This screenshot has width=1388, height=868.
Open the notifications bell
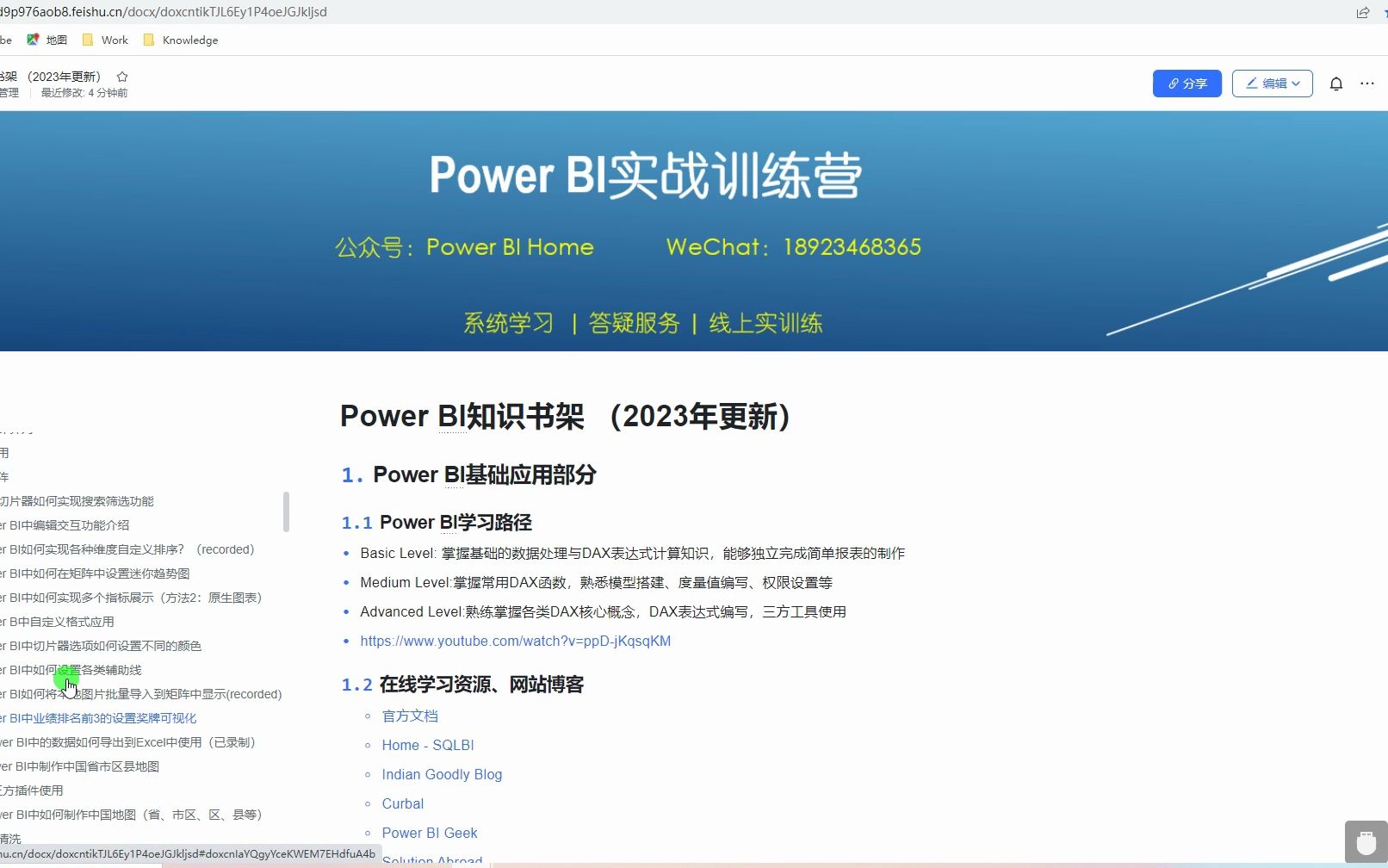(1335, 84)
